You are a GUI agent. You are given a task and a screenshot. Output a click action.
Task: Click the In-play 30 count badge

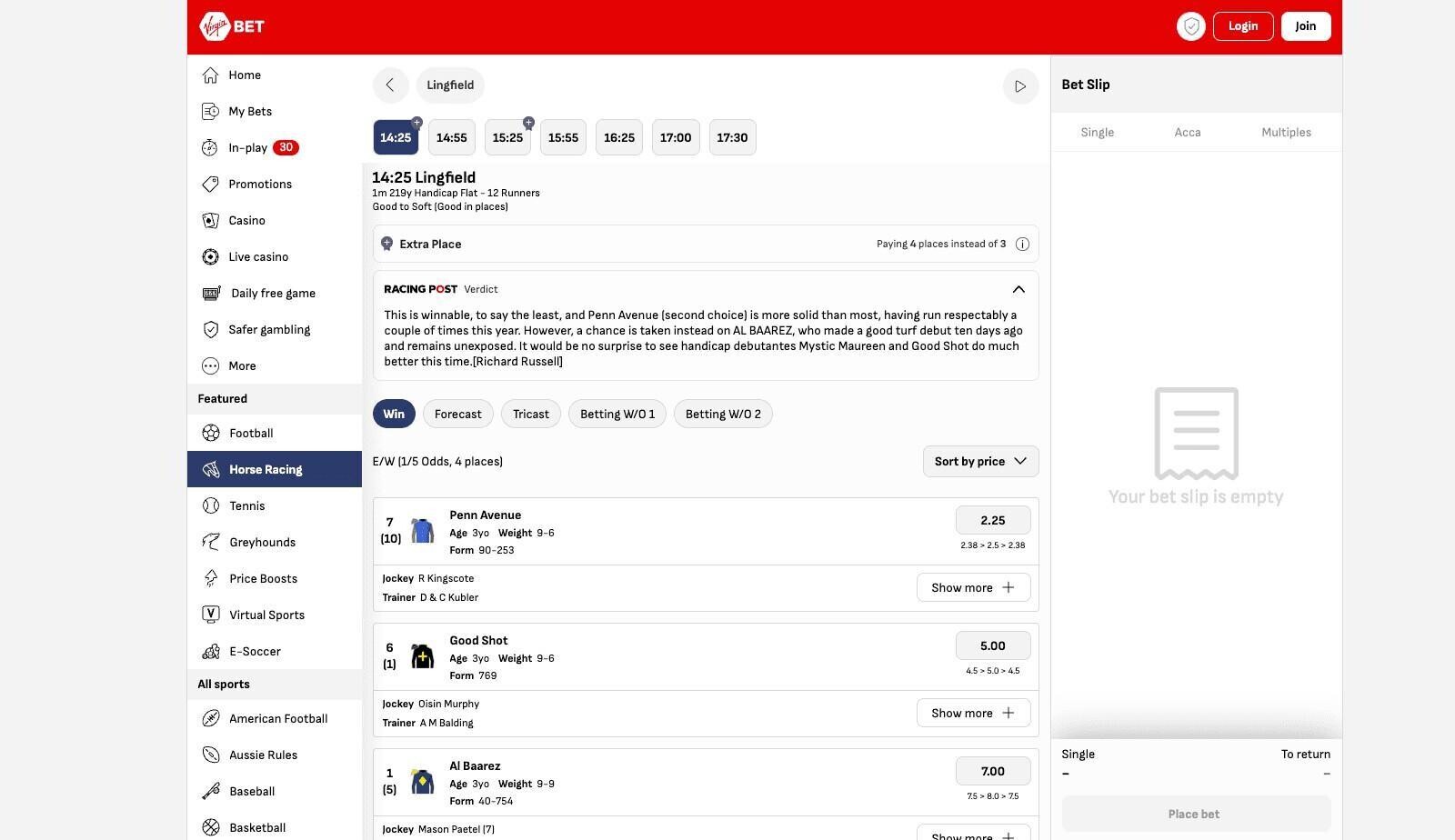tap(286, 147)
